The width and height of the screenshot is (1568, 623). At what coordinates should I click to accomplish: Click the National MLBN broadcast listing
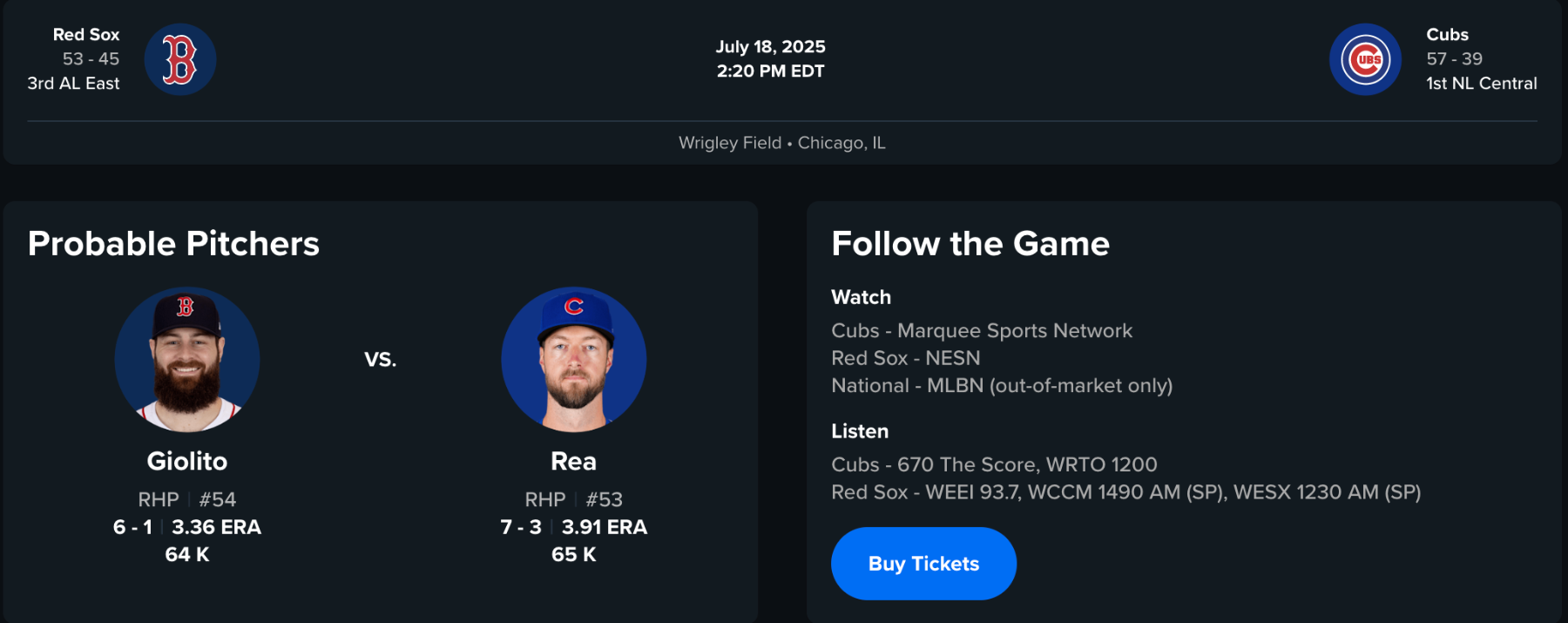point(1002,385)
